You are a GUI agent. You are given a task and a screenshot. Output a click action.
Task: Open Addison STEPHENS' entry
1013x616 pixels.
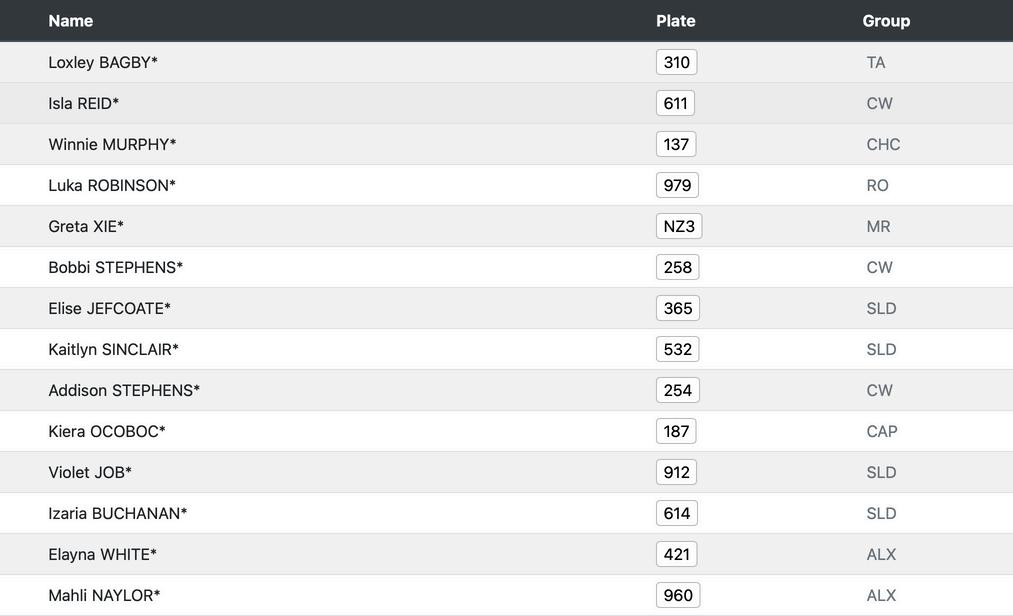[x=124, y=390]
